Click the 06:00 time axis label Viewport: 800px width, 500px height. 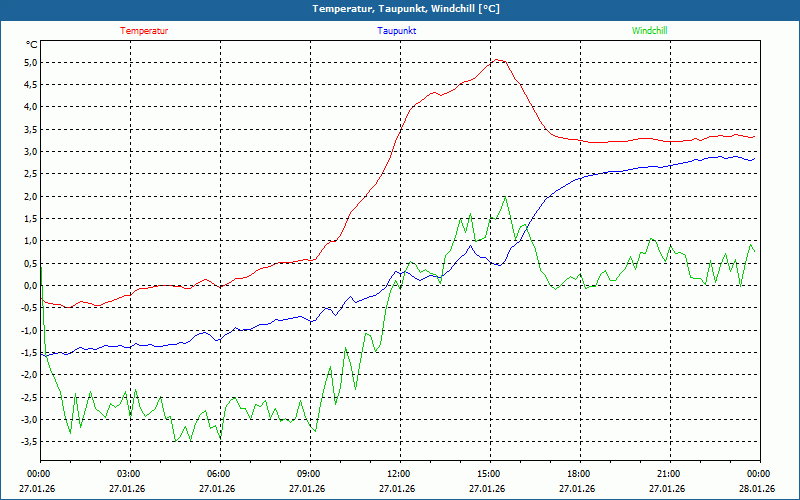(220, 474)
